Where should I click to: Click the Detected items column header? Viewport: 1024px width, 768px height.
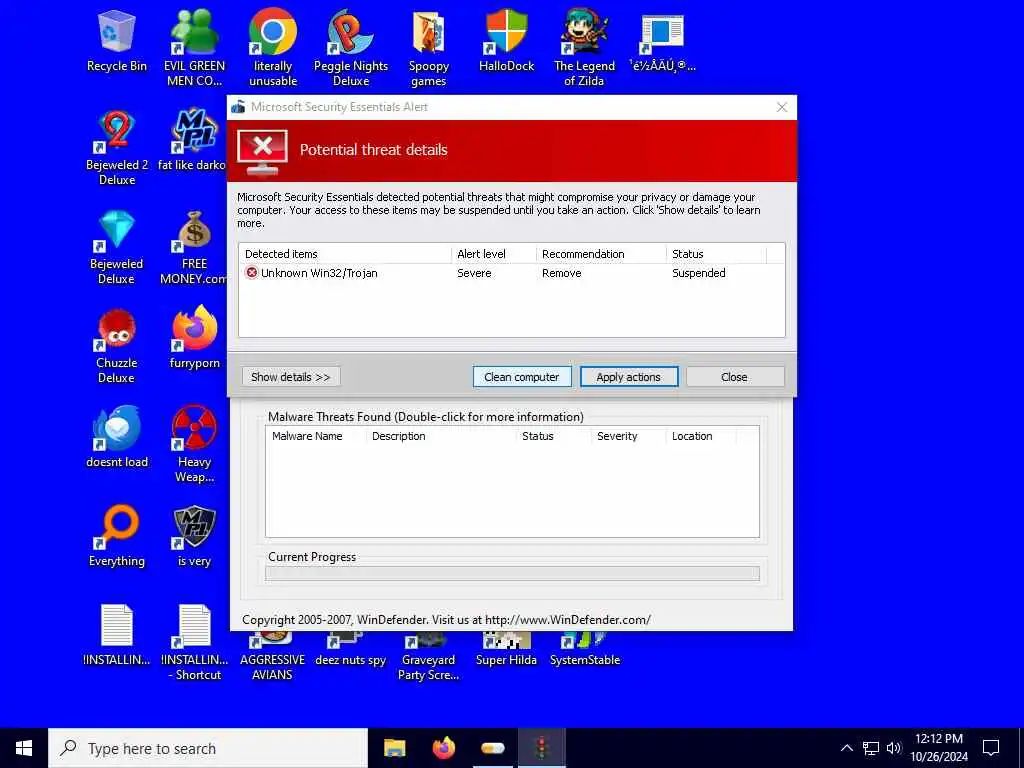[345, 254]
